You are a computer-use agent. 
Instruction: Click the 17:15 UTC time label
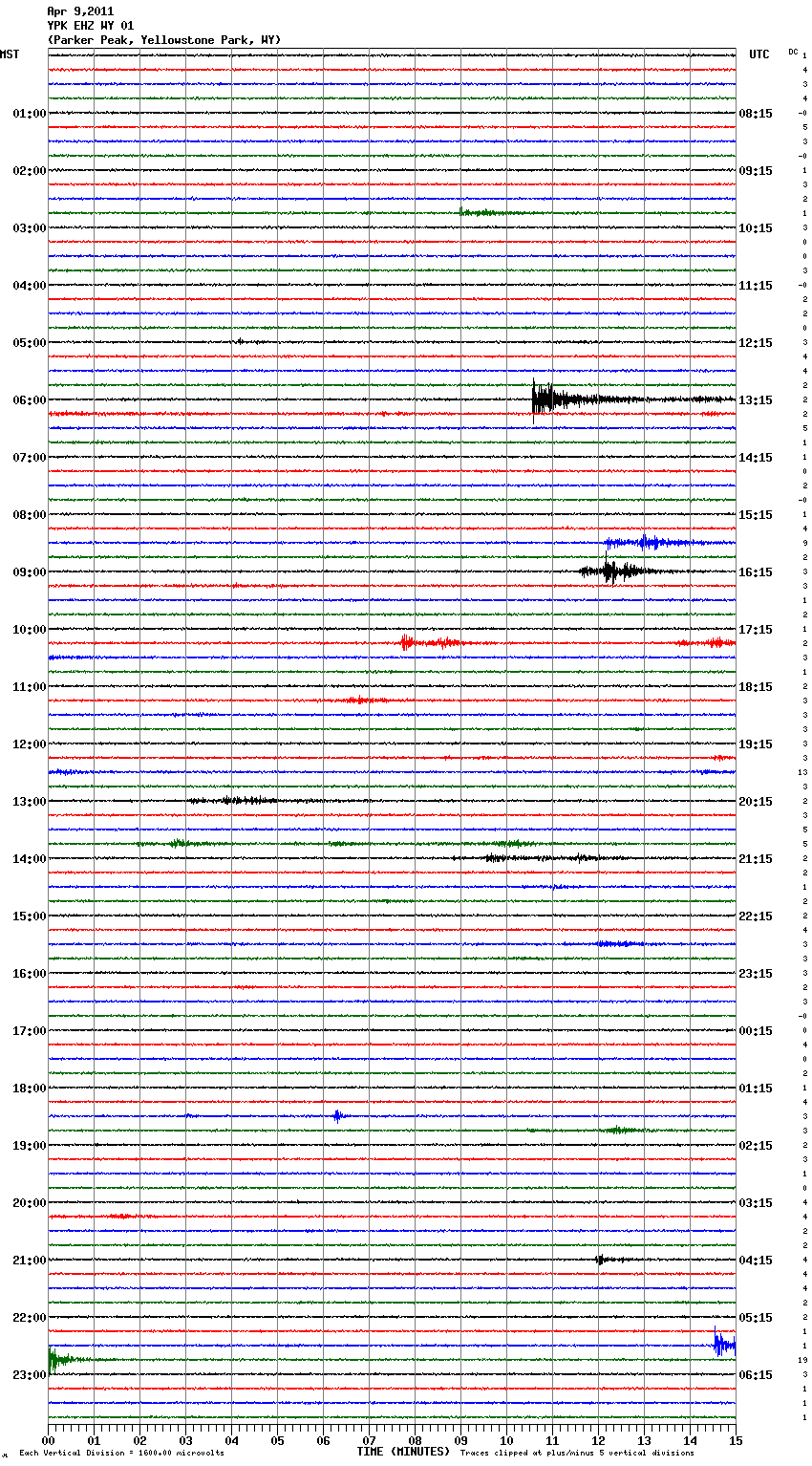coord(756,630)
